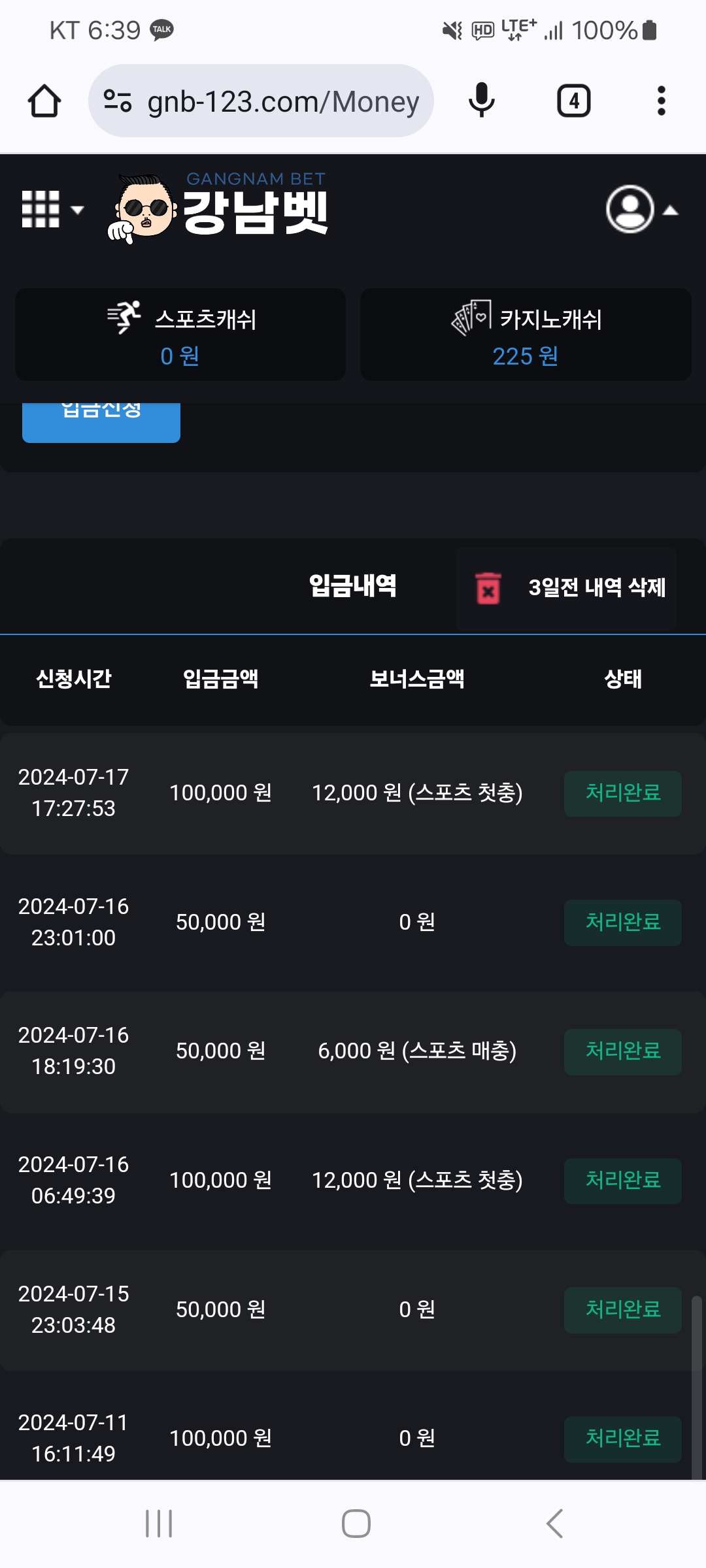Click the page scrollbar on right edge
This screenshot has width=706, height=1568.
[696, 1385]
